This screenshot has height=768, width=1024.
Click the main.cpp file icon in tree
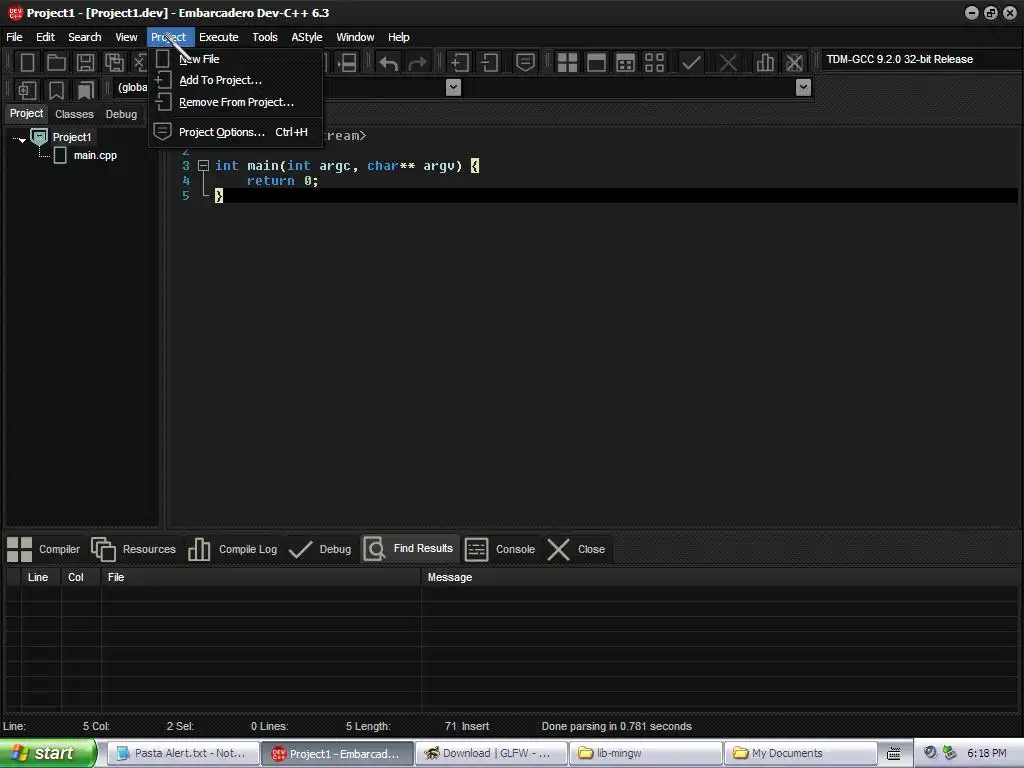pyautogui.click(x=60, y=155)
